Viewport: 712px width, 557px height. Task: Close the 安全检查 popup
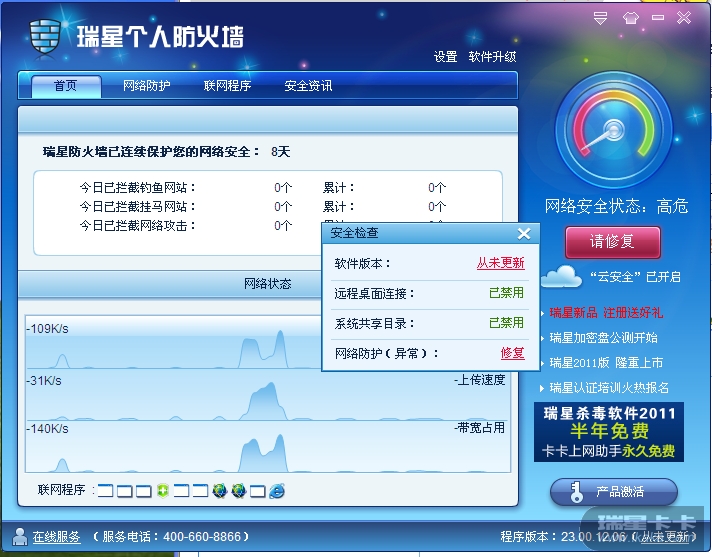click(524, 234)
